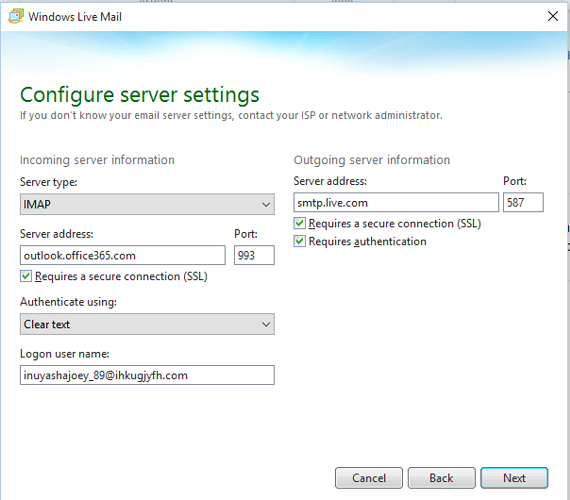Click the Configure server settings heading
570x500 pixels.
point(140,95)
